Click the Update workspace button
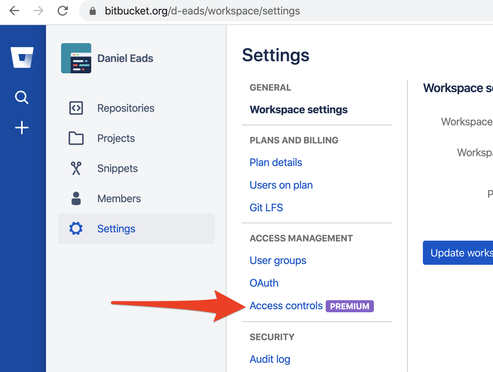Viewport: 493px width, 372px height. [x=458, y=253]
